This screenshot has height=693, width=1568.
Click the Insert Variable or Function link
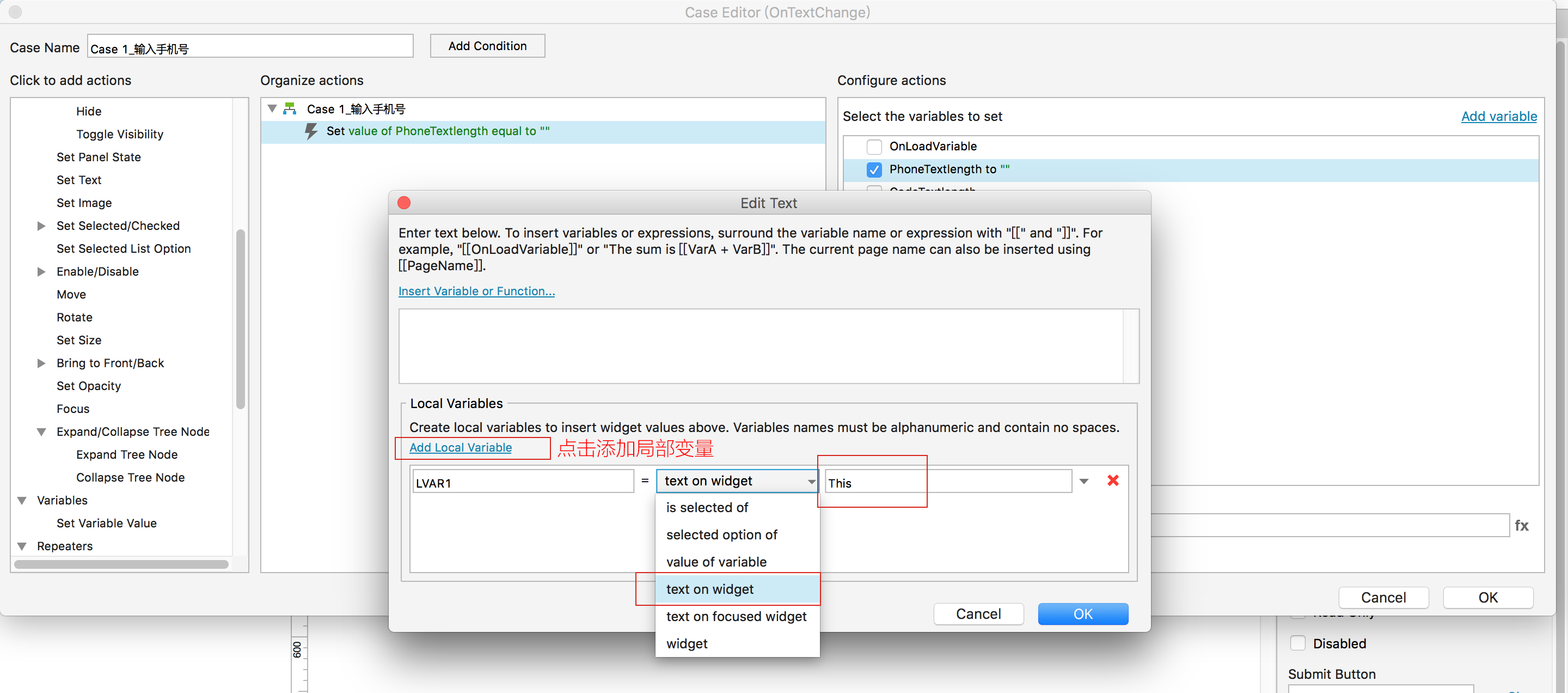(x=476, y=291)
